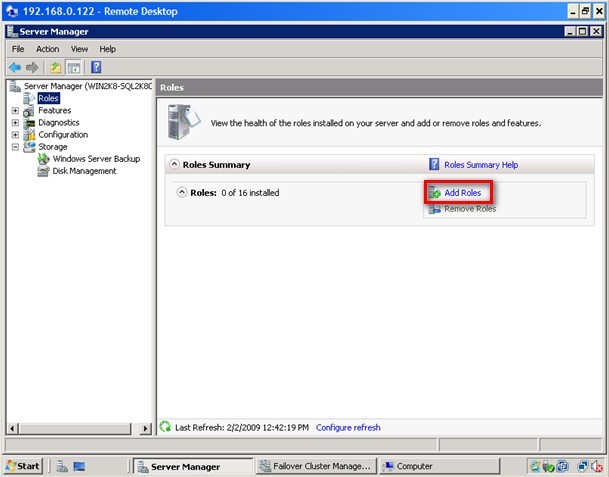The height and width of the screenshot is (477, 609).
Task: Toggle the Show/Hide console tree icon
Action: [74, 68]
